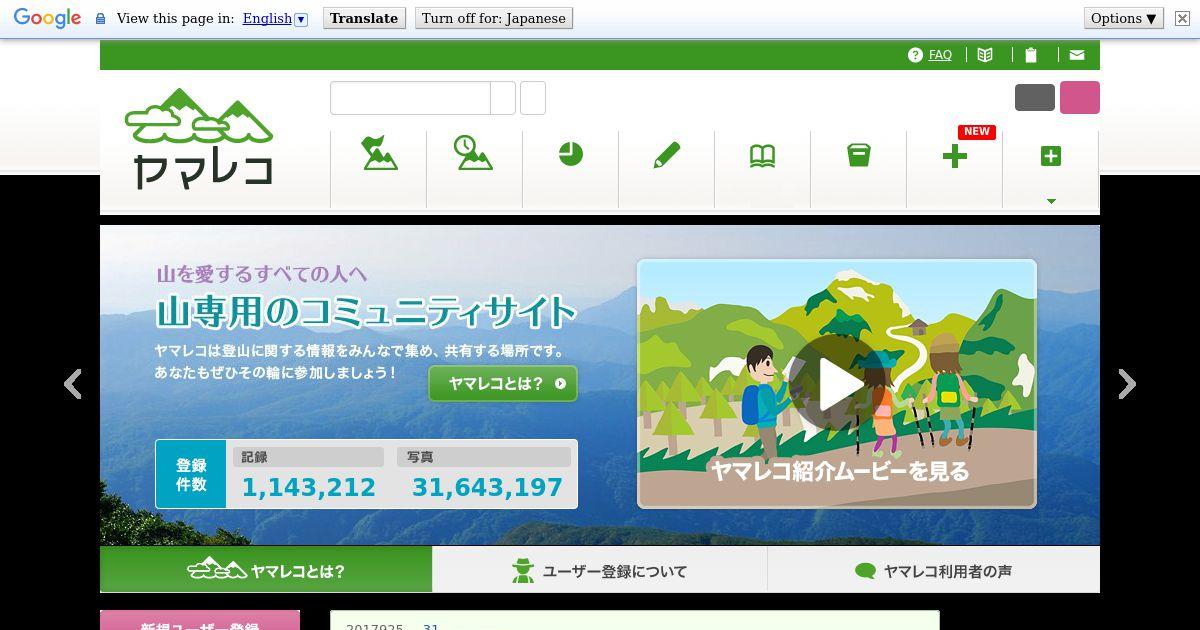Screen dimensions: 1200x630
Task: Focus the header search field
Action: click(410, 98)
